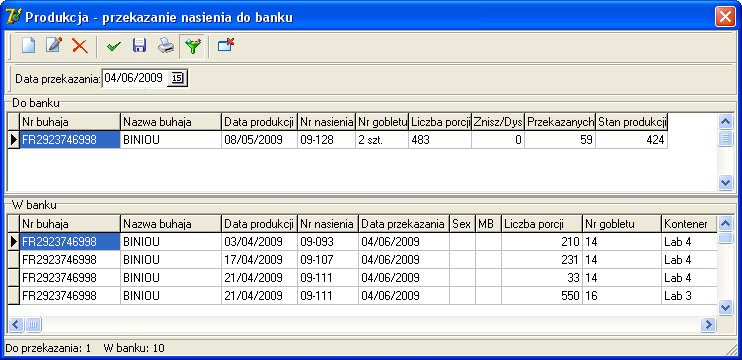Click Do banku Nr nasienia column header
Image resolution: width=742 pixels, height=360 pixels.
(x=327, y=122)
